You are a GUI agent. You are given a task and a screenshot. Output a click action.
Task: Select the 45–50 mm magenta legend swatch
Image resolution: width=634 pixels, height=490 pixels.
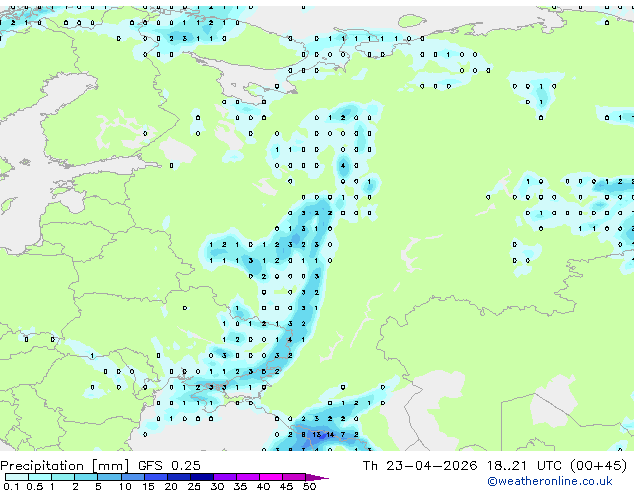pos(294,477)
